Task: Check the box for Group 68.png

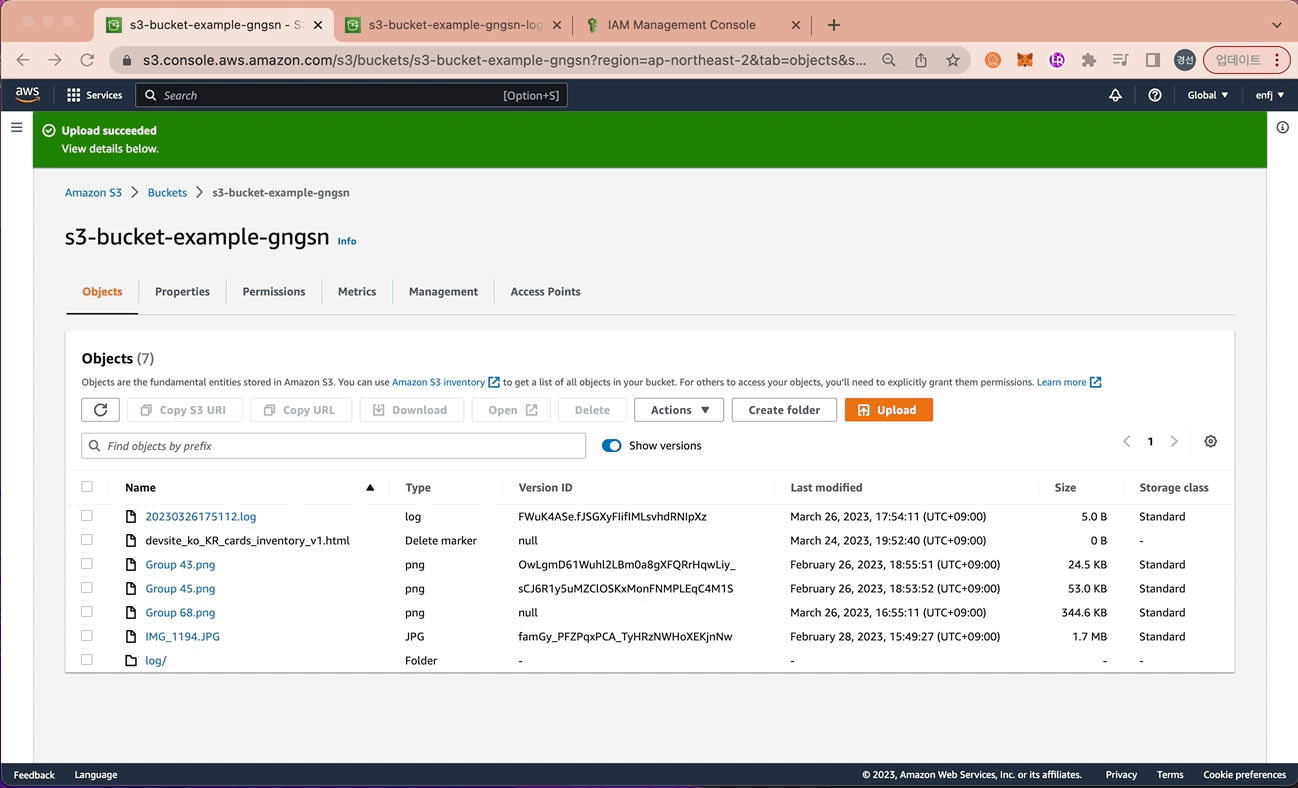Action: [87, 612]
